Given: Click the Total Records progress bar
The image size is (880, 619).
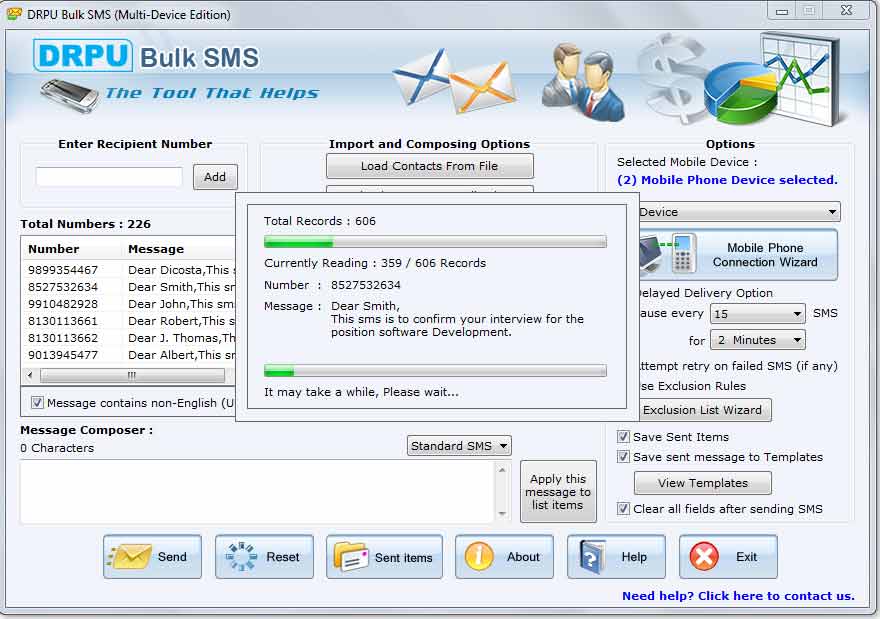Looking at the screenshot, I should (435, 242).
